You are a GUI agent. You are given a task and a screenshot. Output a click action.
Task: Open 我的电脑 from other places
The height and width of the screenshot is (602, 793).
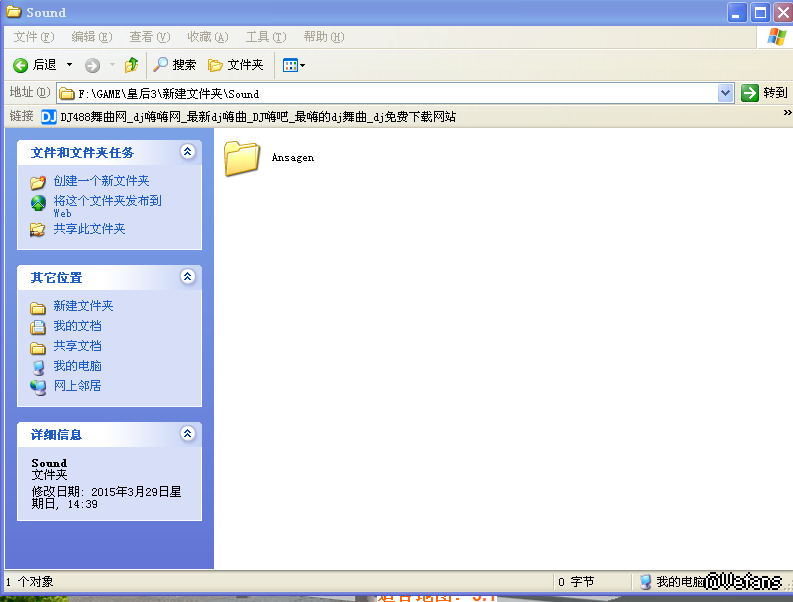(77, 366)
